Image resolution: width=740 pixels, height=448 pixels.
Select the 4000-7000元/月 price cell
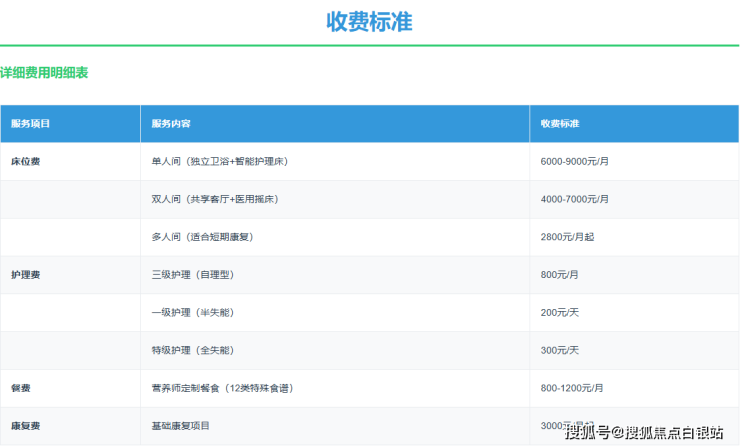(x=574, y=199)
